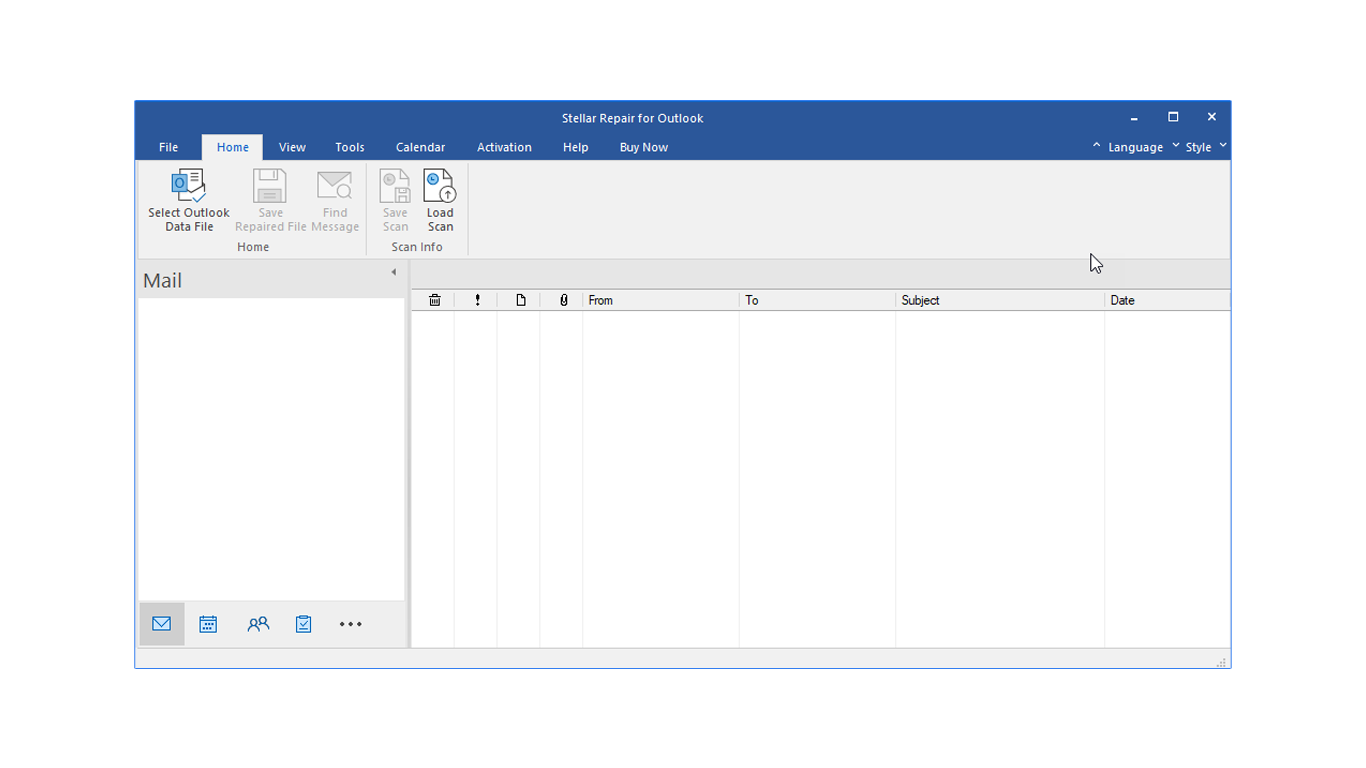Click the Buy Now tab
This screenshot has width=1366, height=768.
[643, 147]
